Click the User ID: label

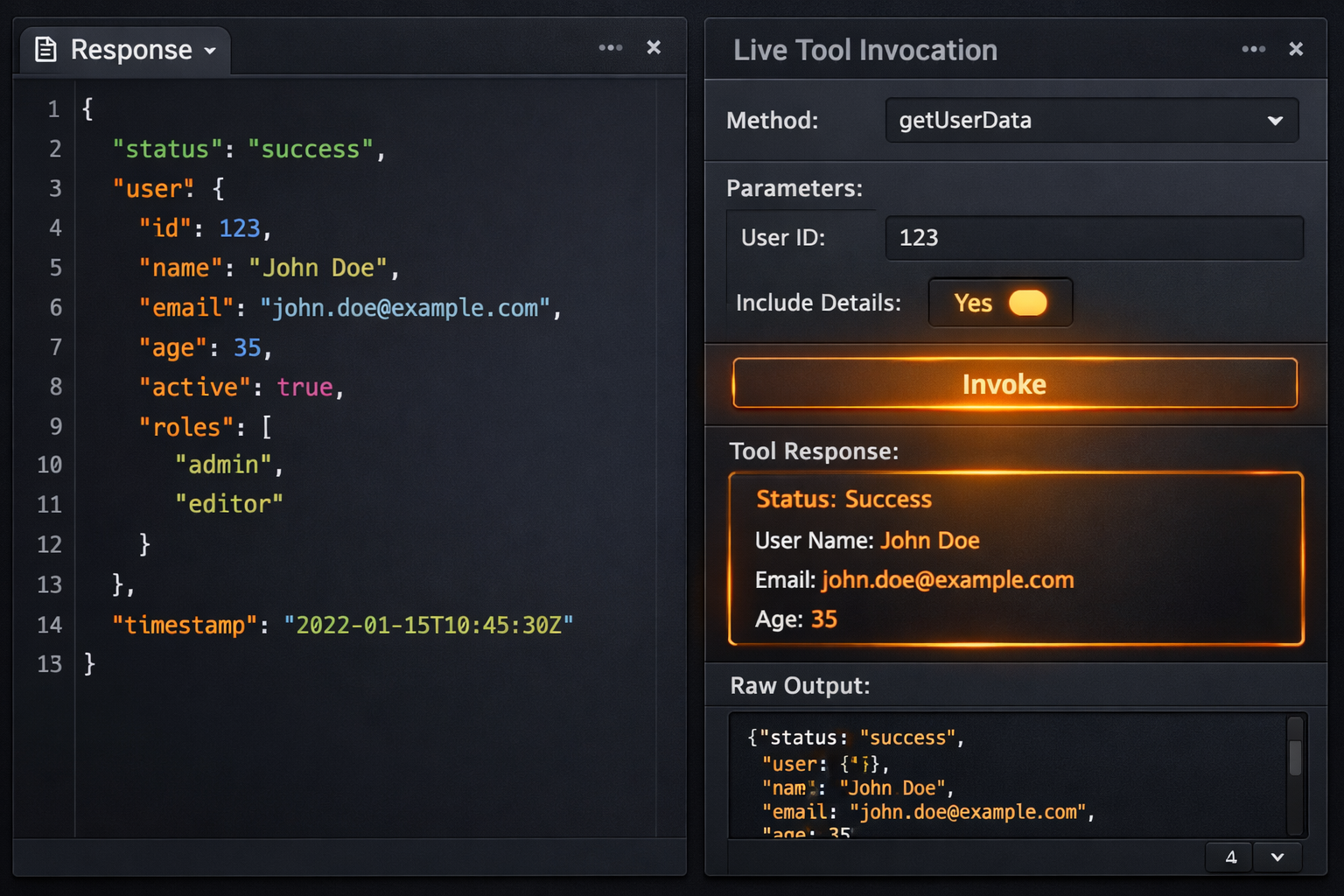coord(782,238)
